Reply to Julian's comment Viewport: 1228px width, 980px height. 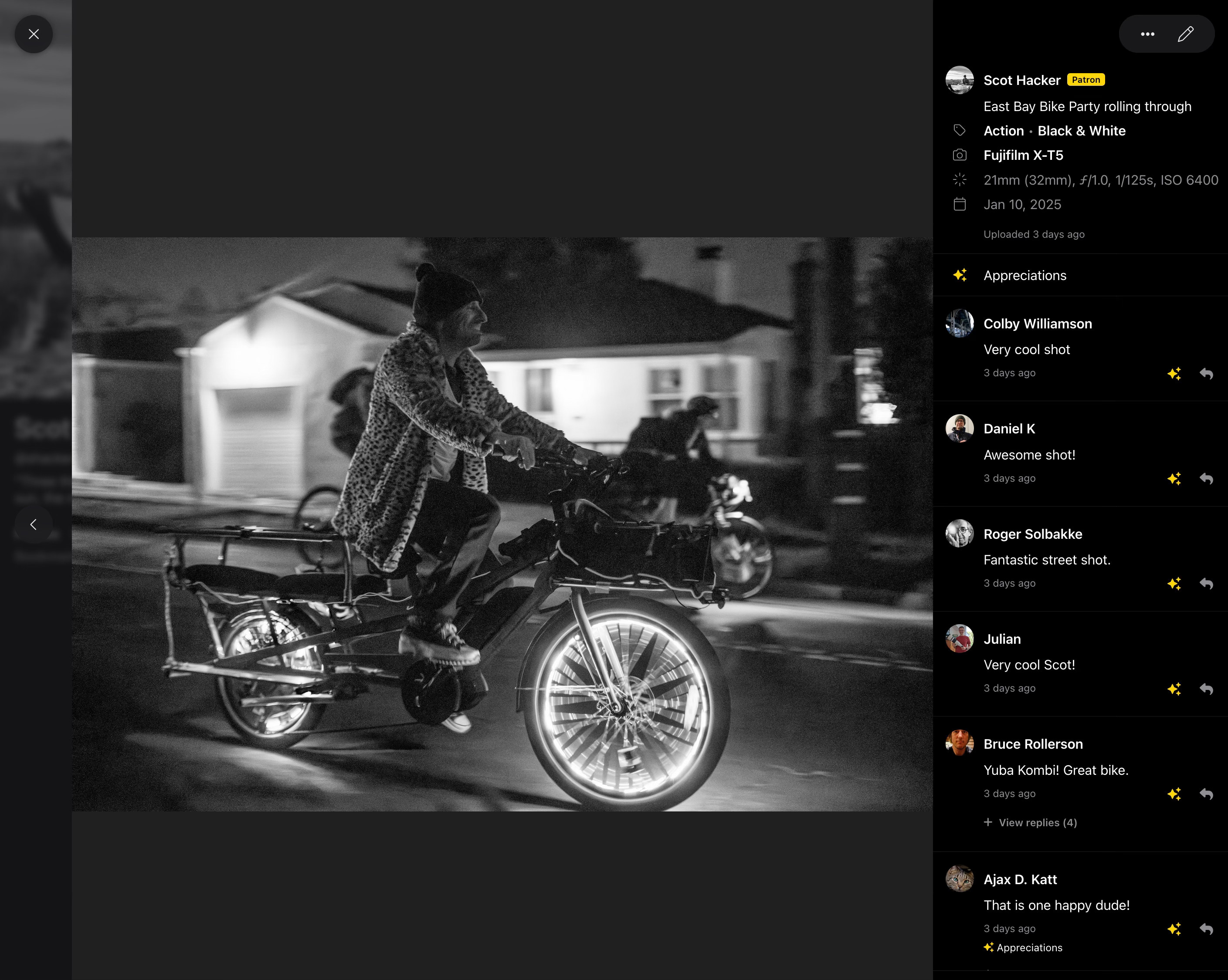click(1206, 689)
